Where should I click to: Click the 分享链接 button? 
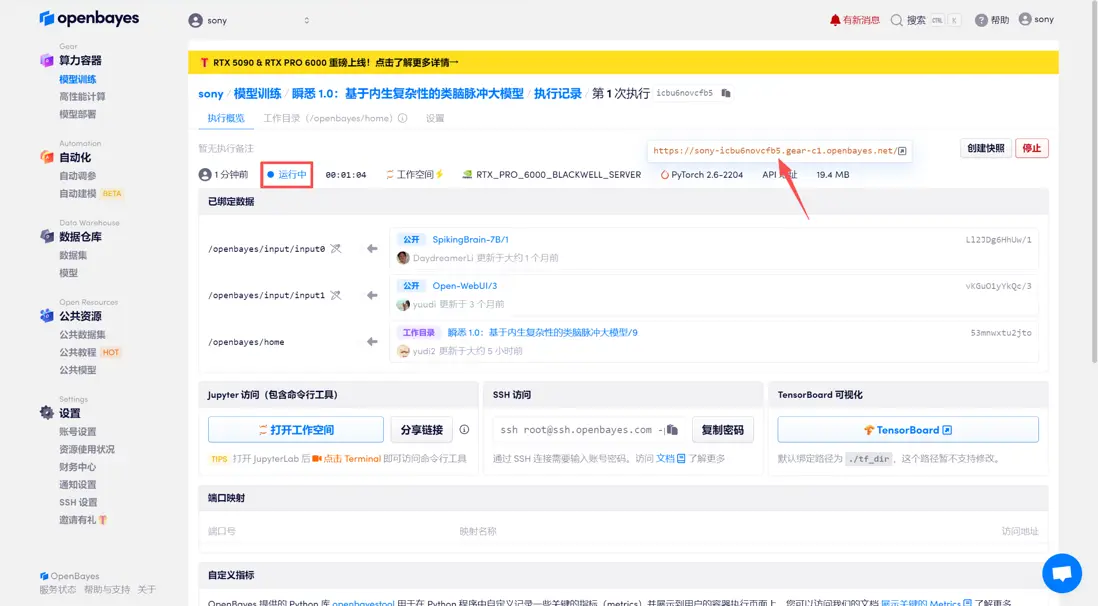pyautogui.click(x=422, y=429)
